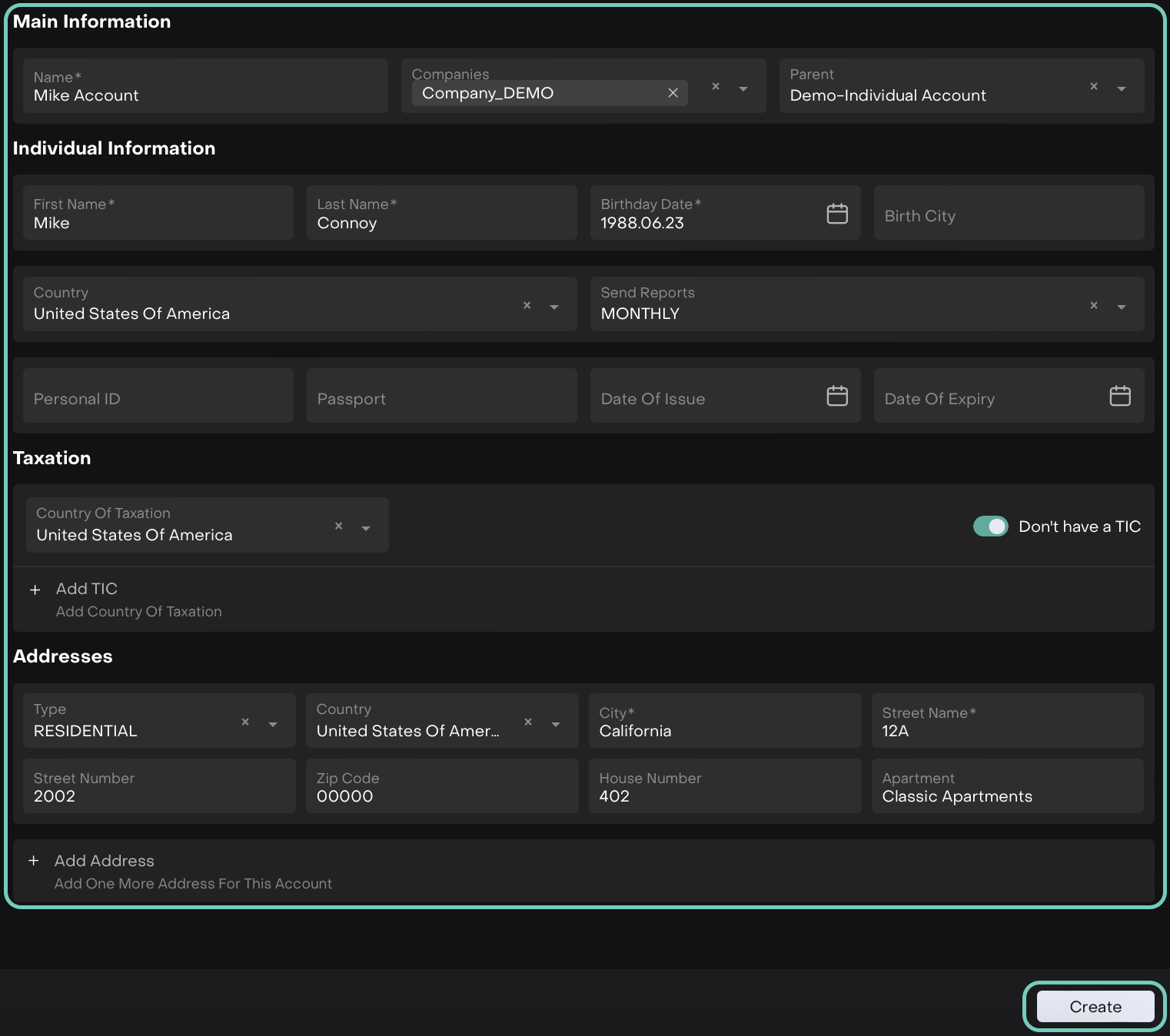Expand the Send Reports dropdown
1170x1036 pixels.
1122,307
